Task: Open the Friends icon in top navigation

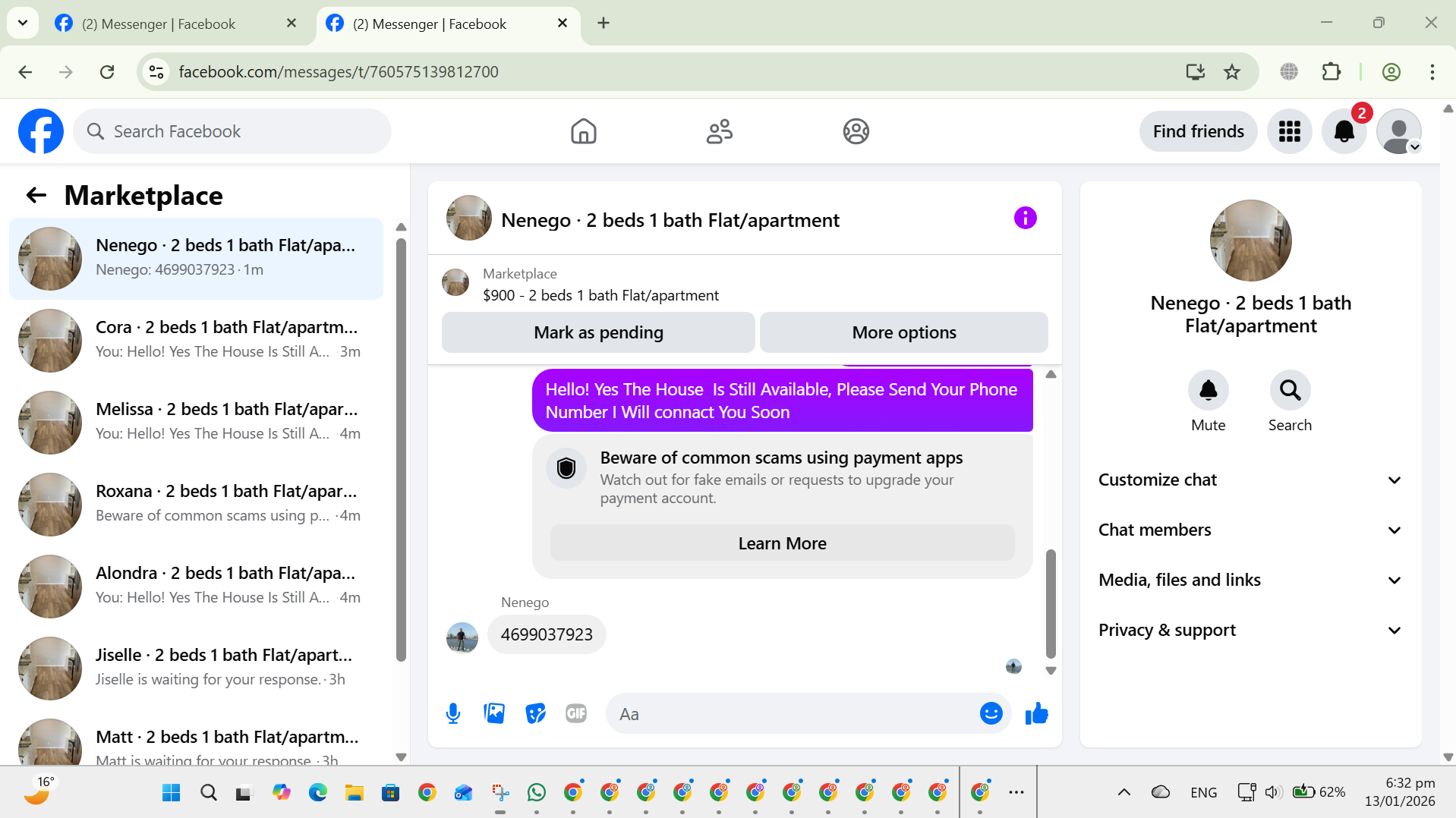Action: tap(719, 131)
